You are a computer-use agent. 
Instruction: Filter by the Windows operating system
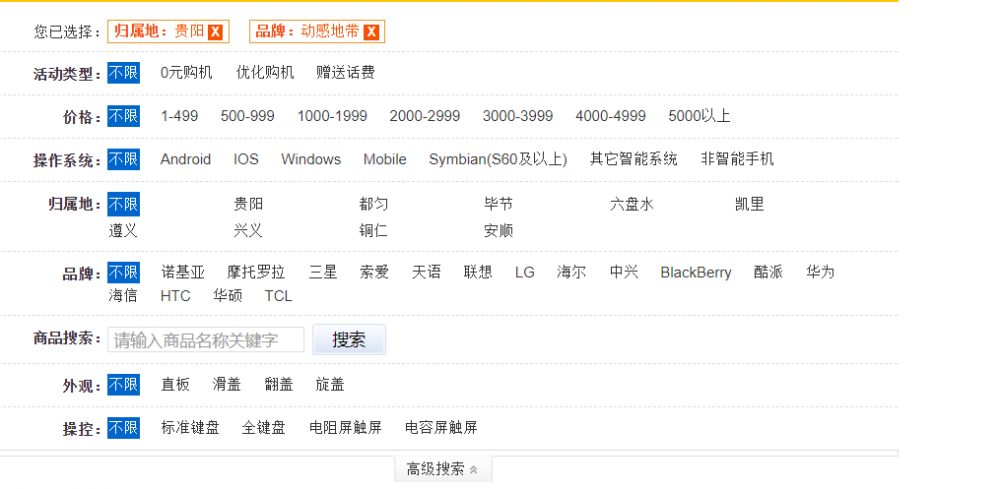(311, 159)
